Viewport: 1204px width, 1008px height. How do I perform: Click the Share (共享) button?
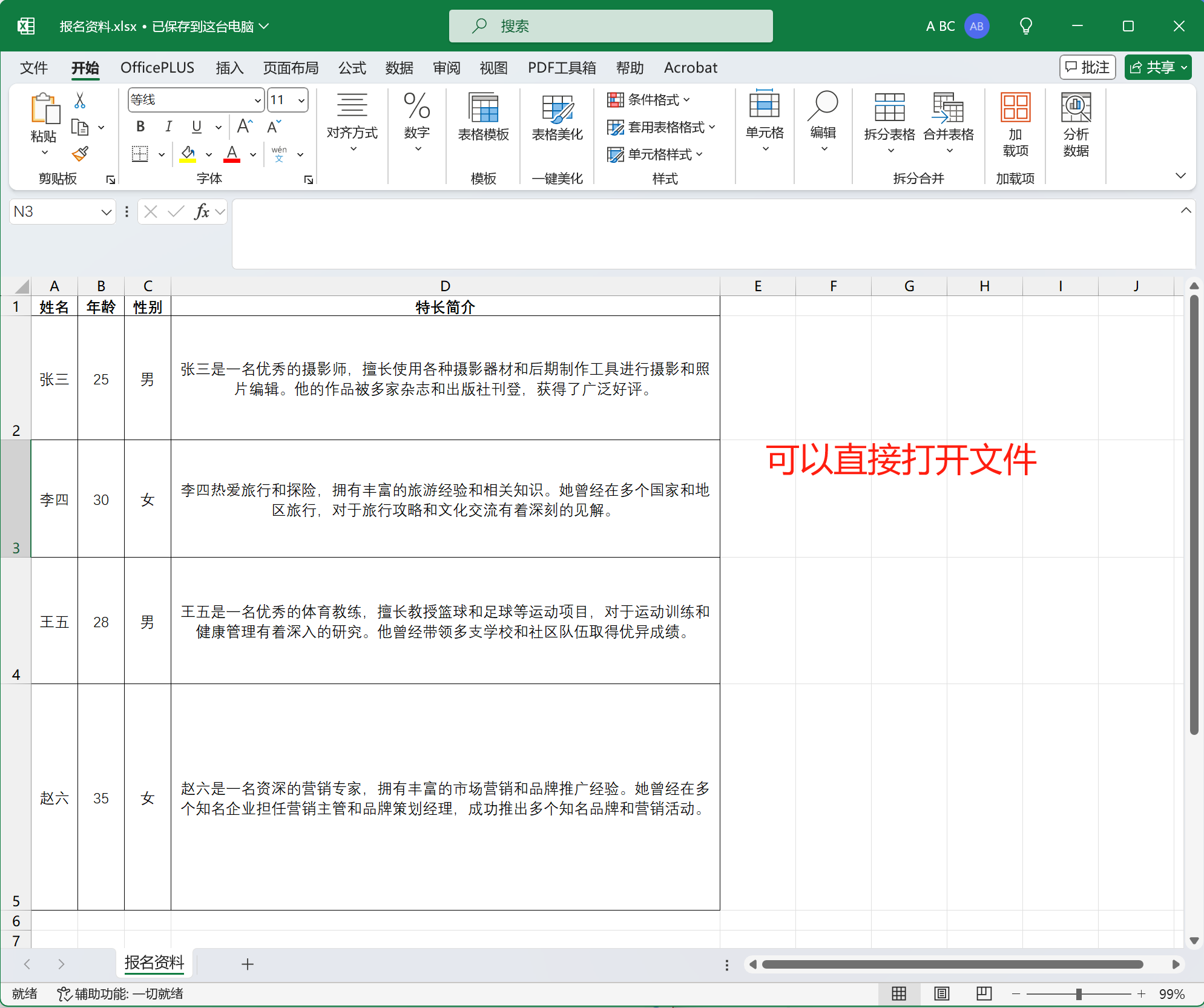click(1153, 67)
